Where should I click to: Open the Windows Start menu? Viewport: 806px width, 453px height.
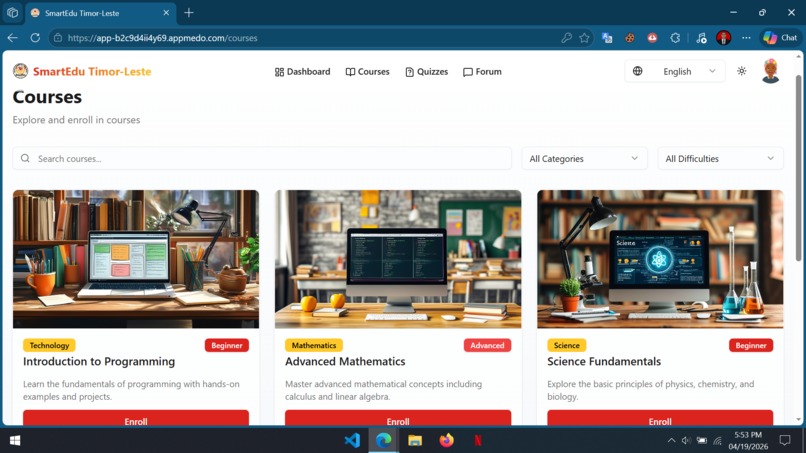[15, 441]
